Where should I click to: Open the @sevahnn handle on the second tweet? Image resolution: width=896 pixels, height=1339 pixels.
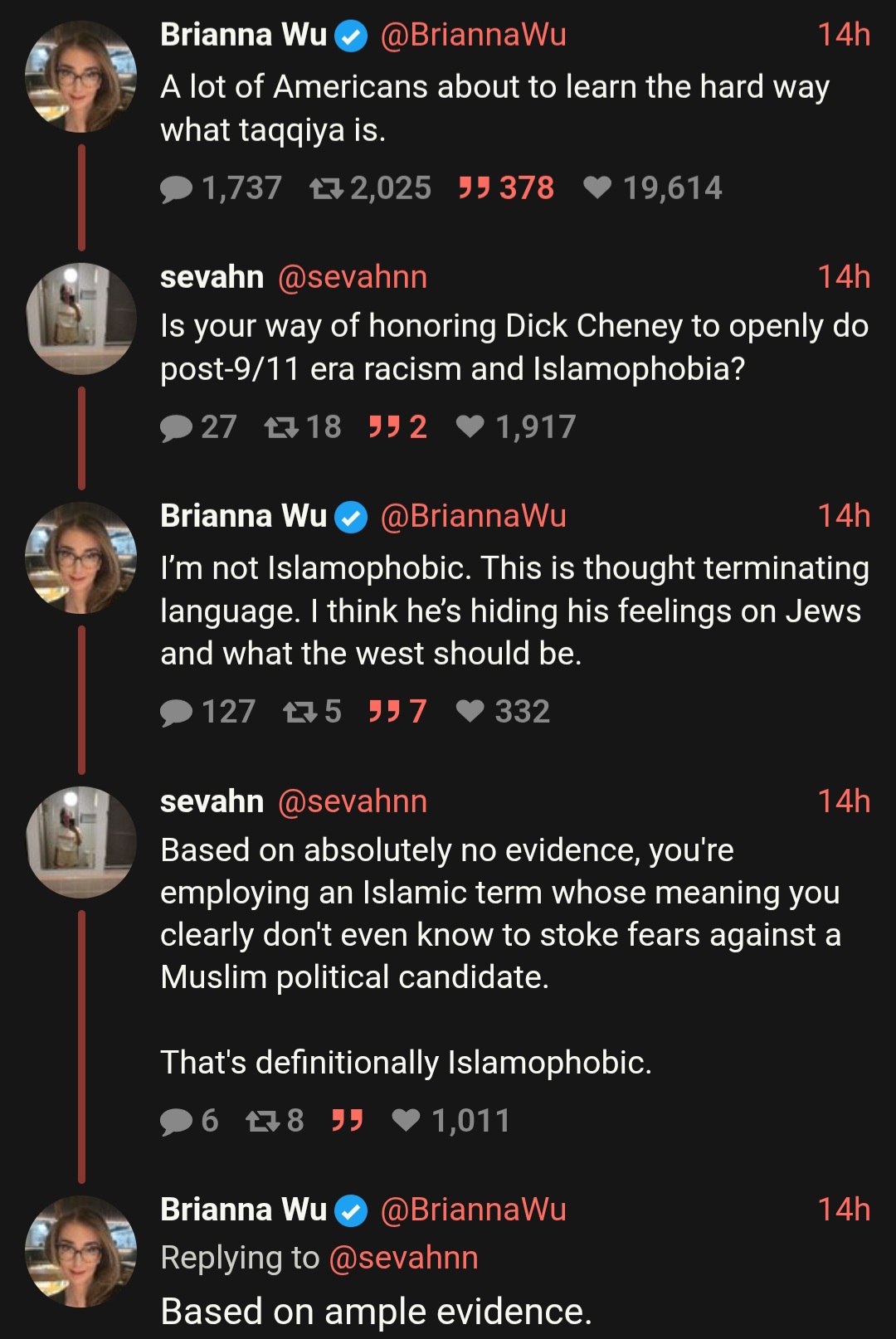coord(353,277)
